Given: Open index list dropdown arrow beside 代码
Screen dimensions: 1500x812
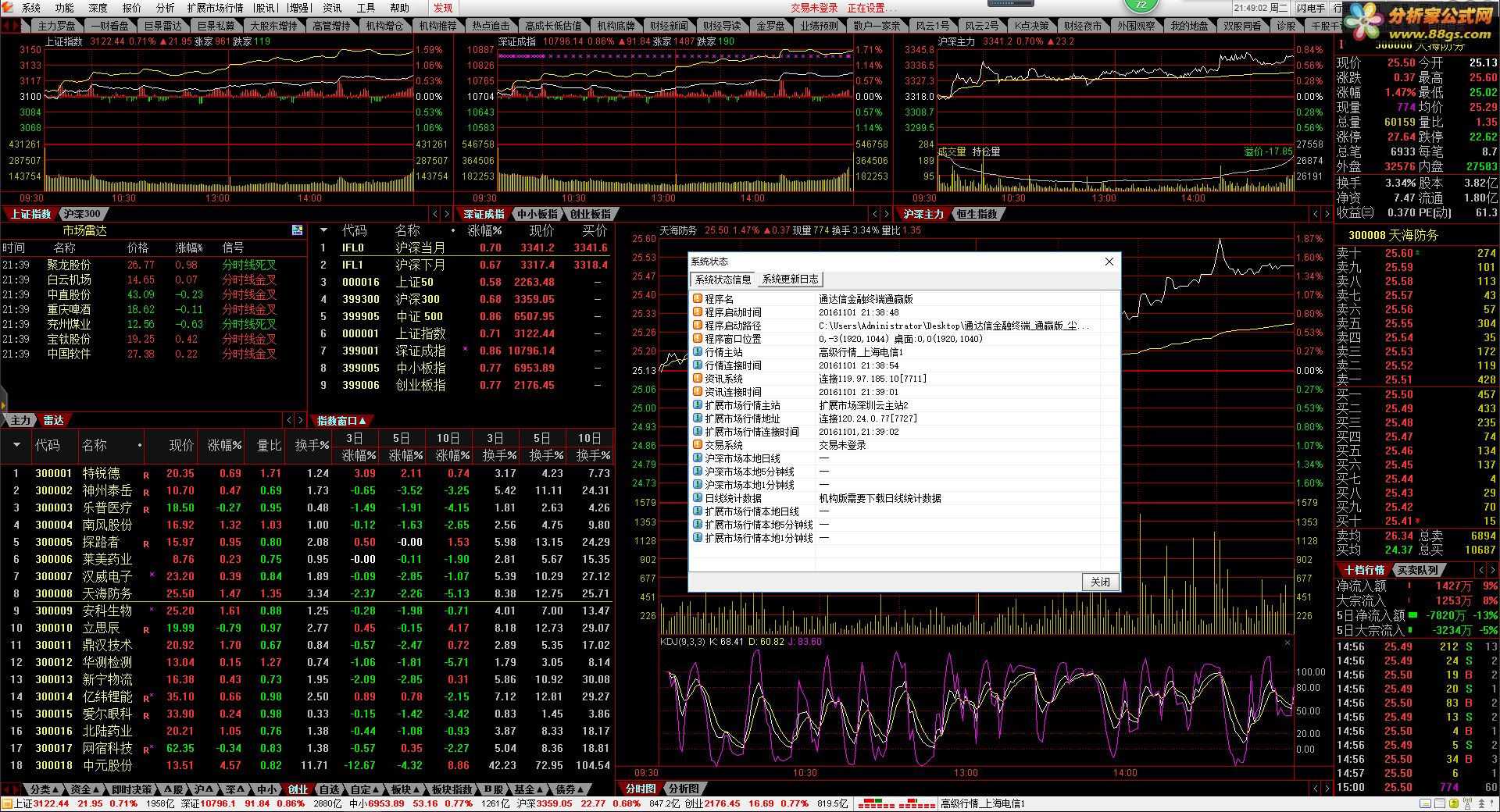Looking at the screenshot, I should [323, 230].
